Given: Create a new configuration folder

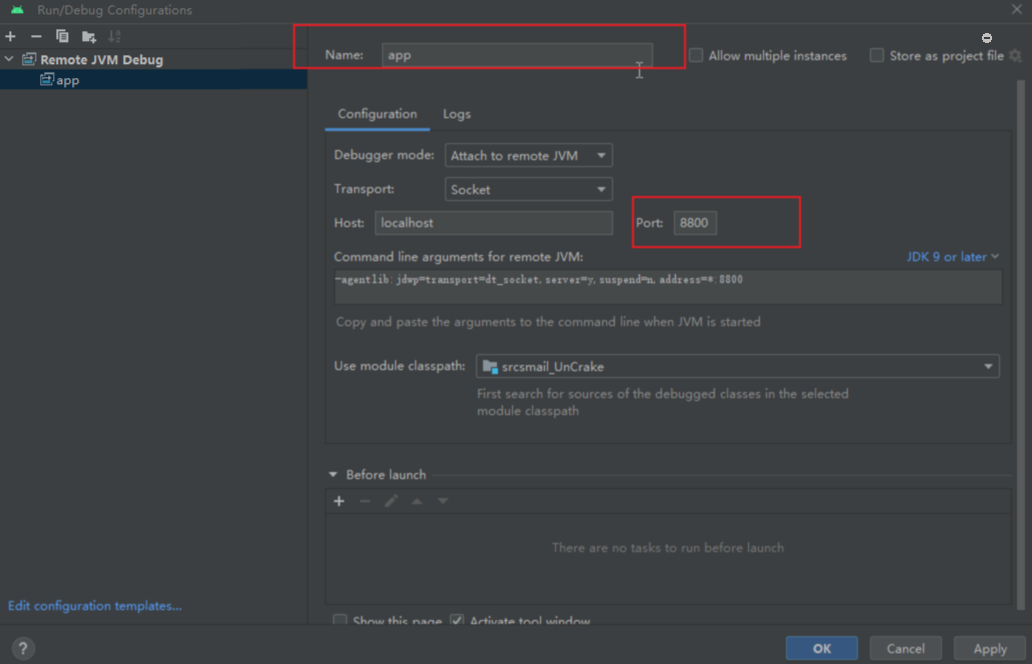Looking at the screenshot, I should 89,36.
